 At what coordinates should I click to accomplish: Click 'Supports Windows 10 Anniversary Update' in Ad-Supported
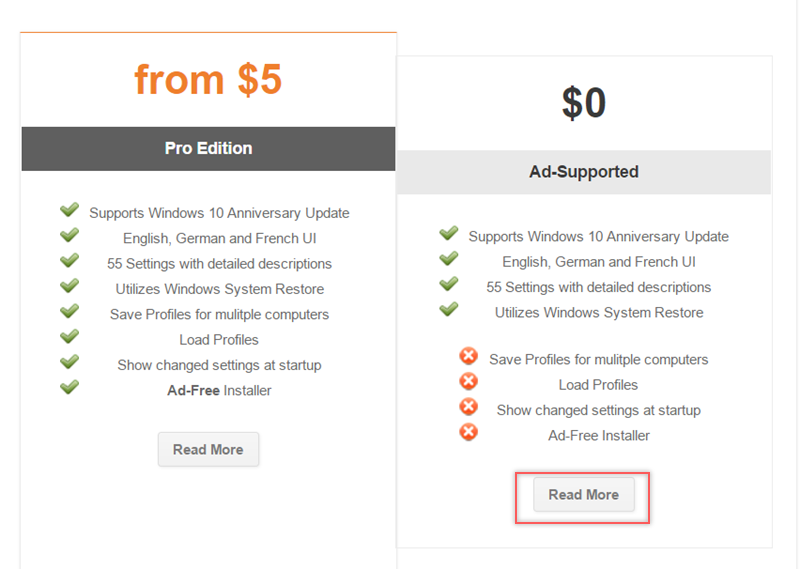[x=598, y=237]
